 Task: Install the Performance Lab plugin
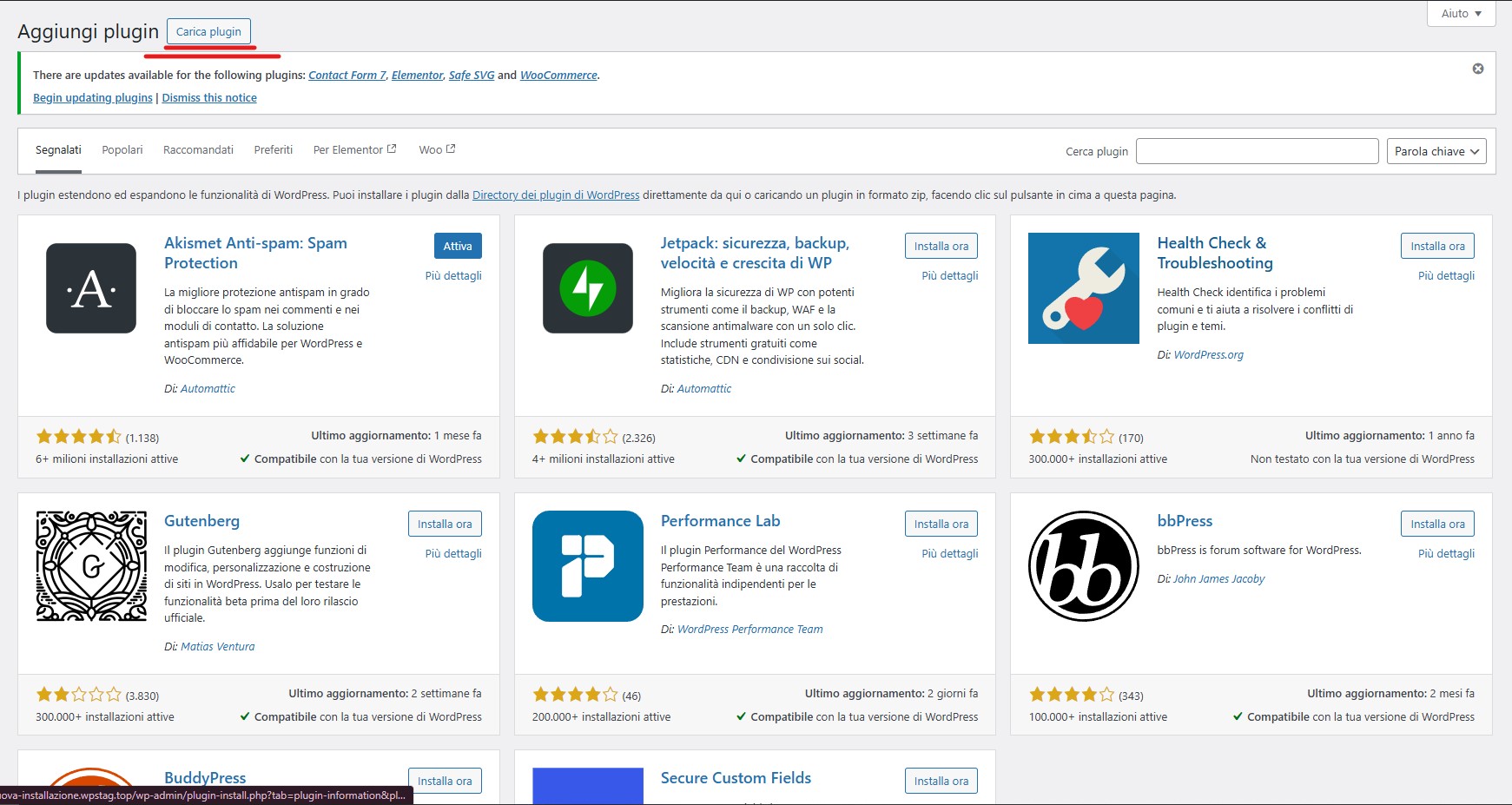[x=941, y=524]
